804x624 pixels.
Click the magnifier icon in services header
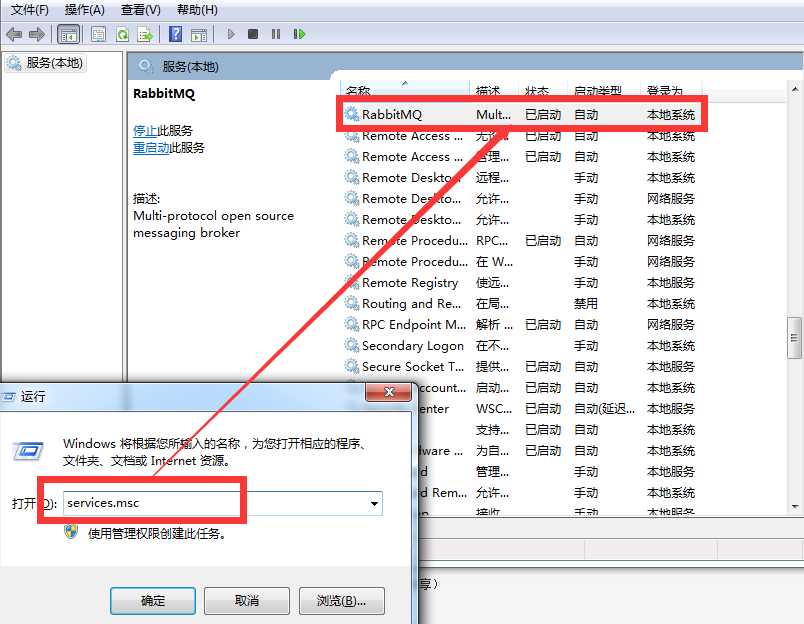pos(145,66)
